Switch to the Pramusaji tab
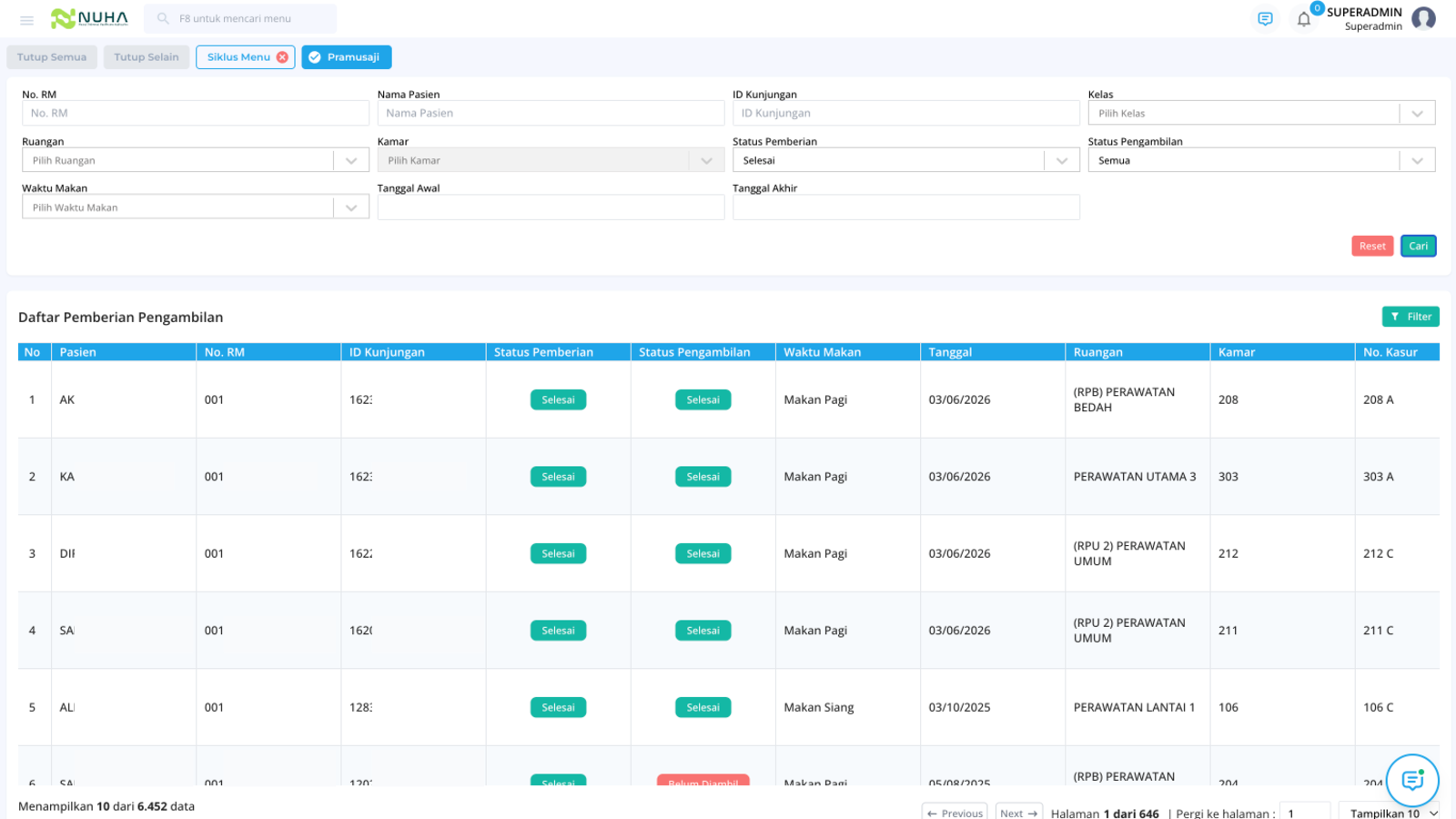1456x819 pixels. click(347, 57)
